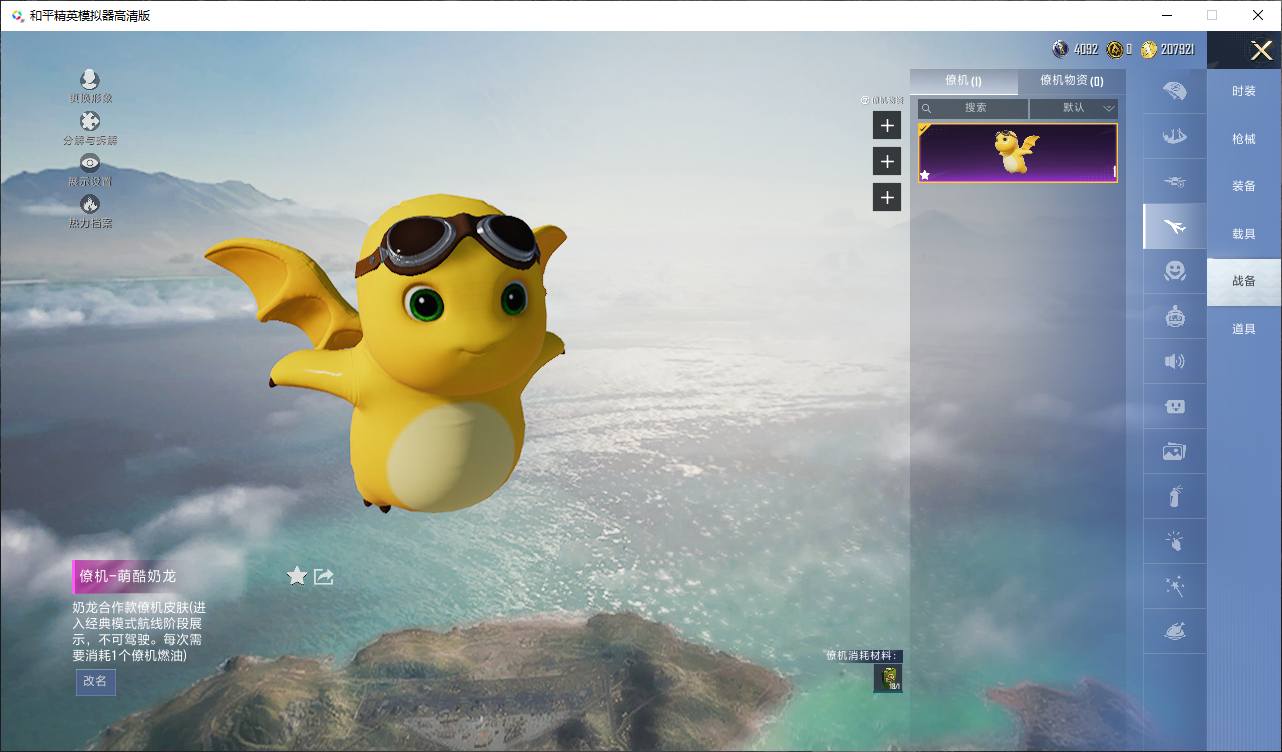This screenshot has height=752, width=1282.
Task: Click the 207921 gold balance
Action: point(1177,49)
